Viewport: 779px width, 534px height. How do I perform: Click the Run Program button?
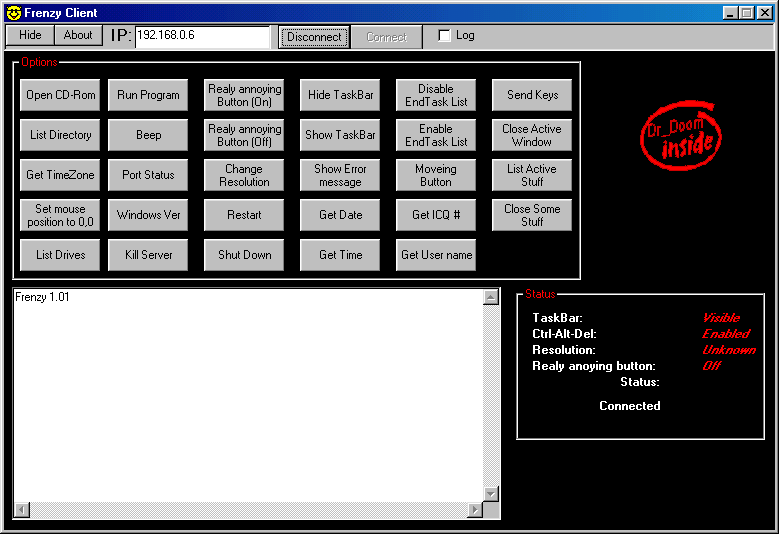(x=148, y=95)
